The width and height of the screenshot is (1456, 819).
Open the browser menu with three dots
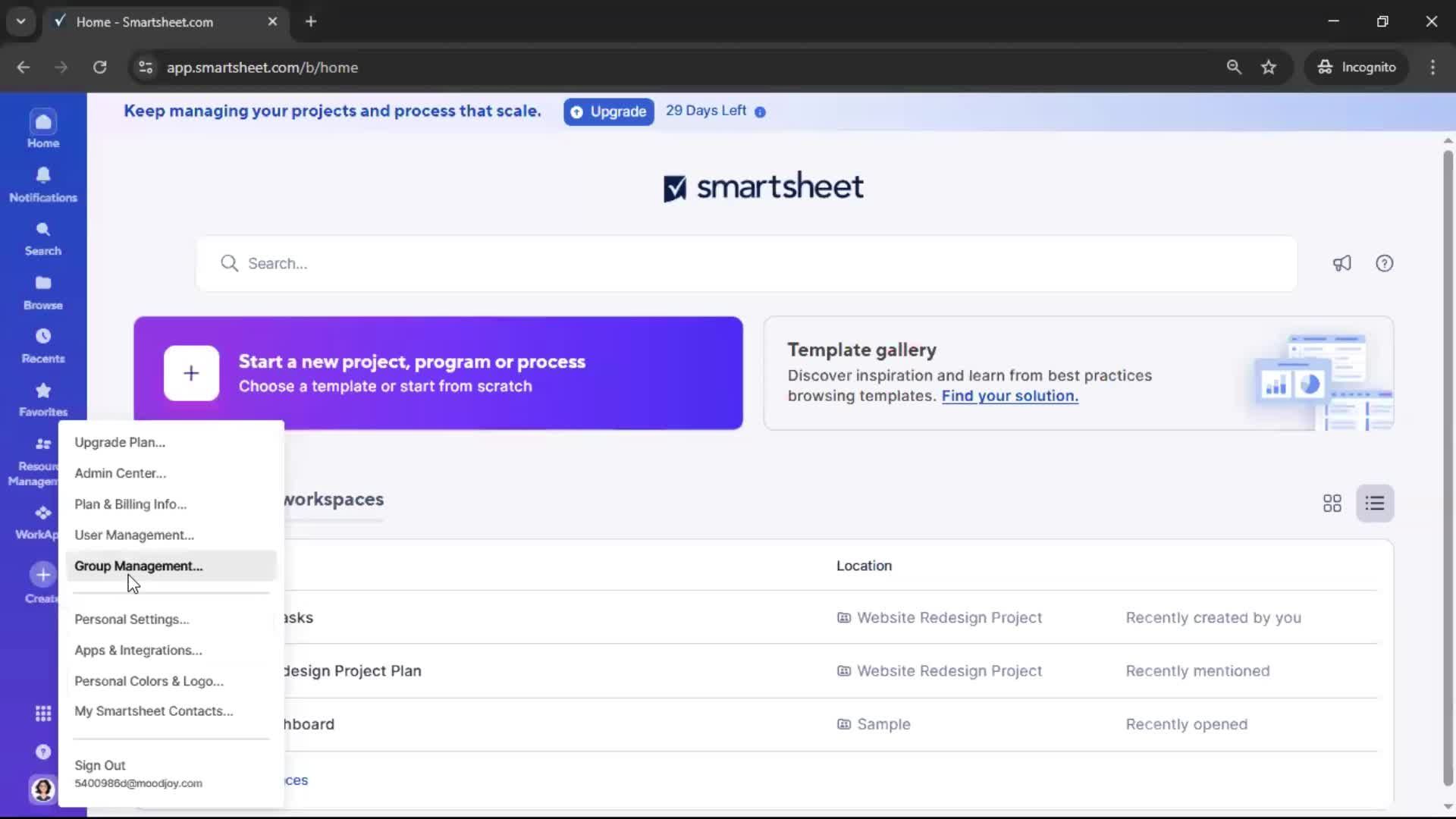[x=1432, y=67]
